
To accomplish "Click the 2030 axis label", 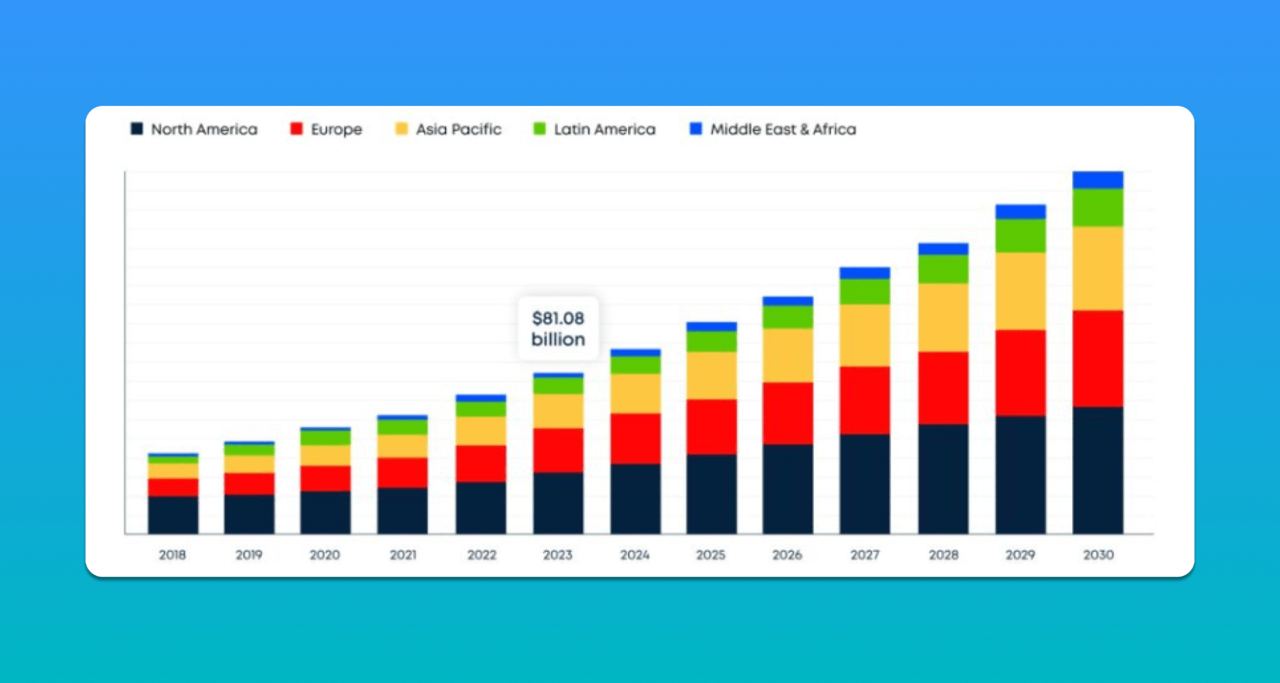I will point(1098,555).
